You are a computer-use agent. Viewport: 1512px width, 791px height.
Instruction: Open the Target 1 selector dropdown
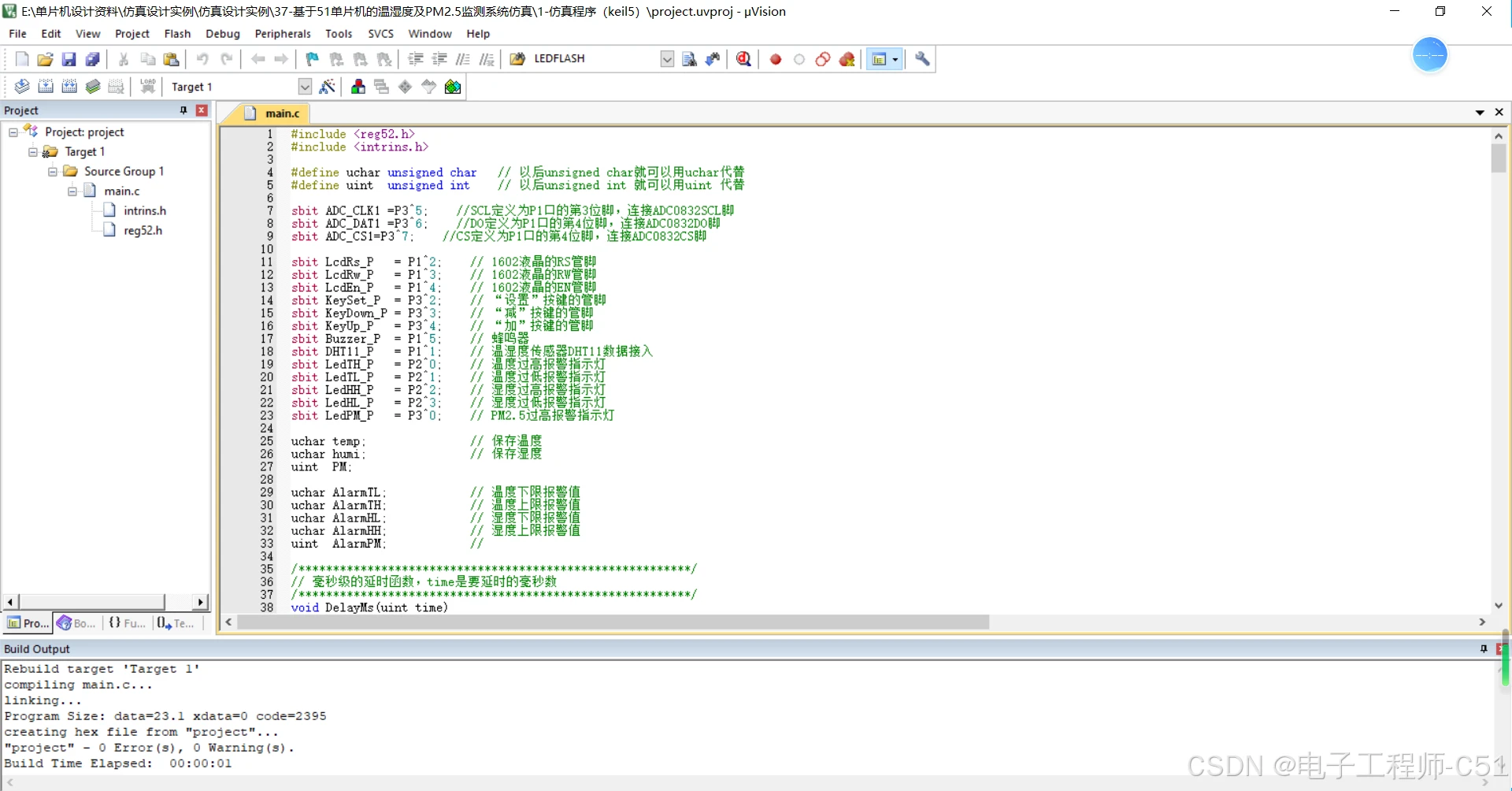(x=306, y=87)
